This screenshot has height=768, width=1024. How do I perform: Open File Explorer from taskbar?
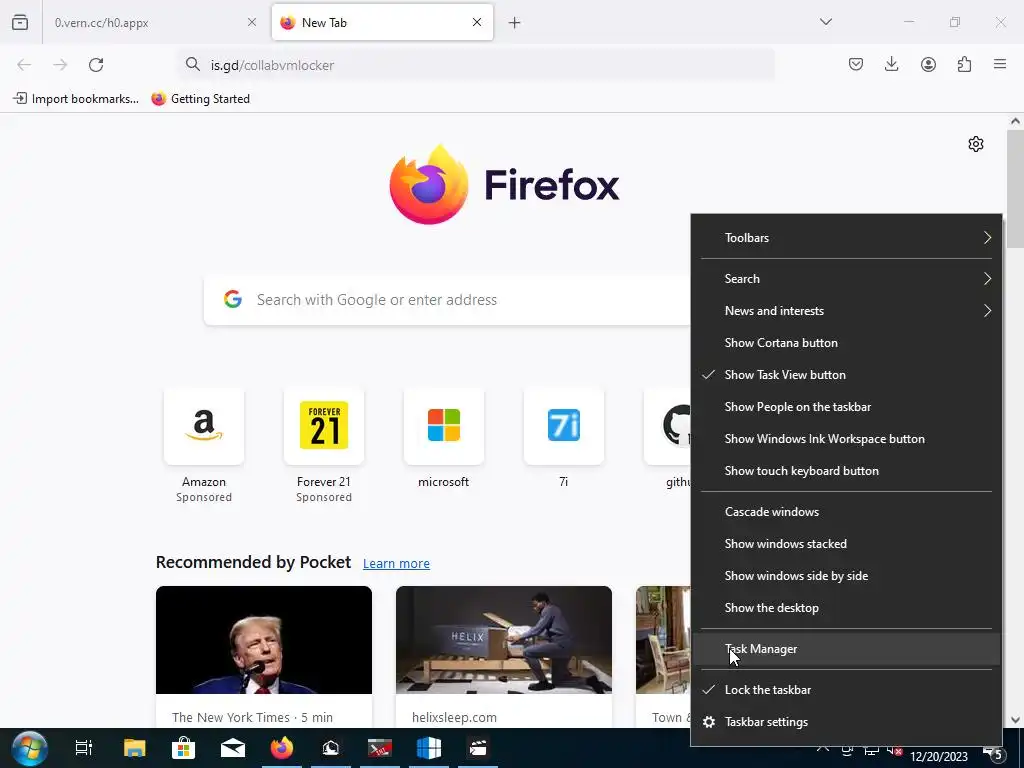(135, 748)
